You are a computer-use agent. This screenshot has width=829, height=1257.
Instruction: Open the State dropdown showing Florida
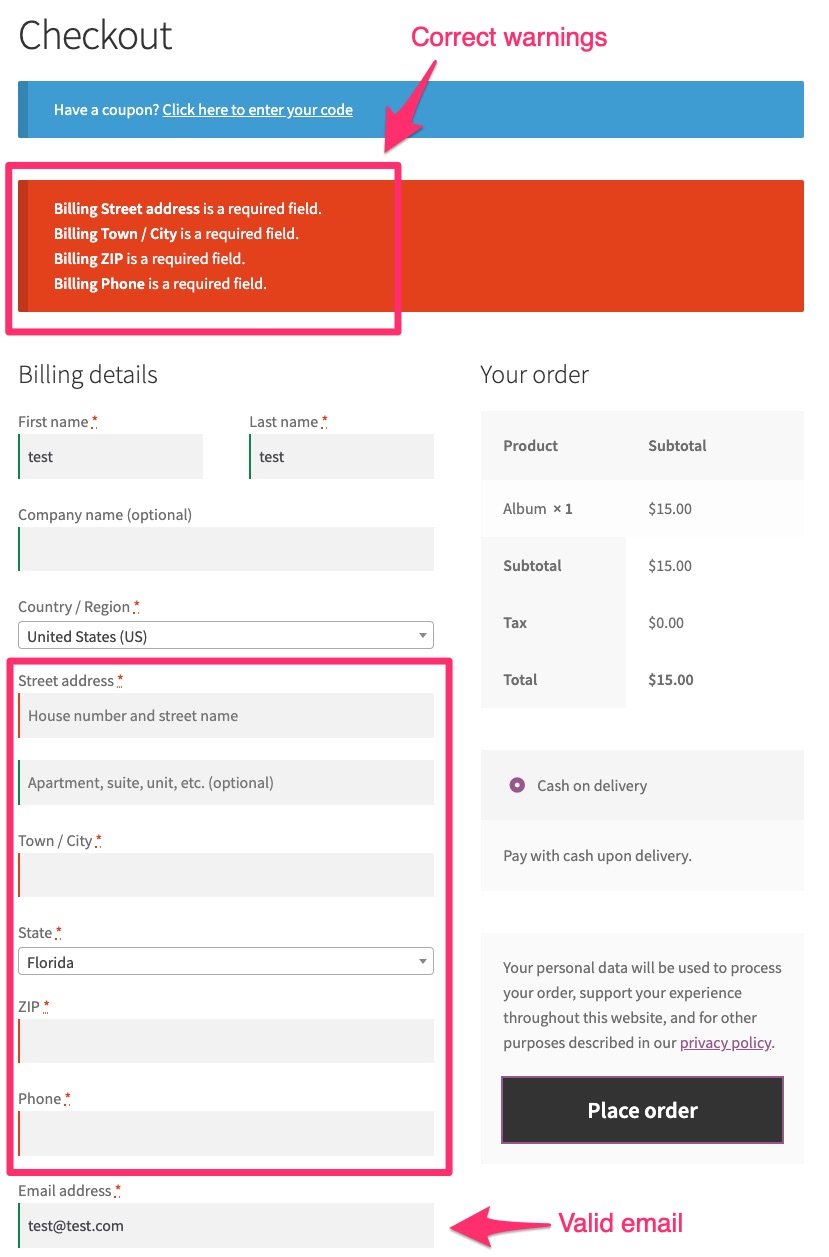225,961
